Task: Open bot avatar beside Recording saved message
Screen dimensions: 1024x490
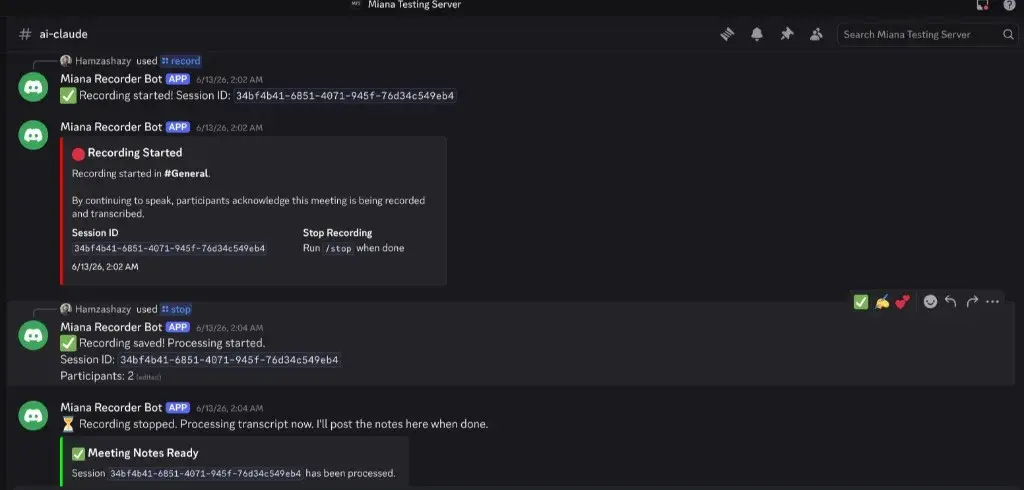Action: click(x=33, y=335)
